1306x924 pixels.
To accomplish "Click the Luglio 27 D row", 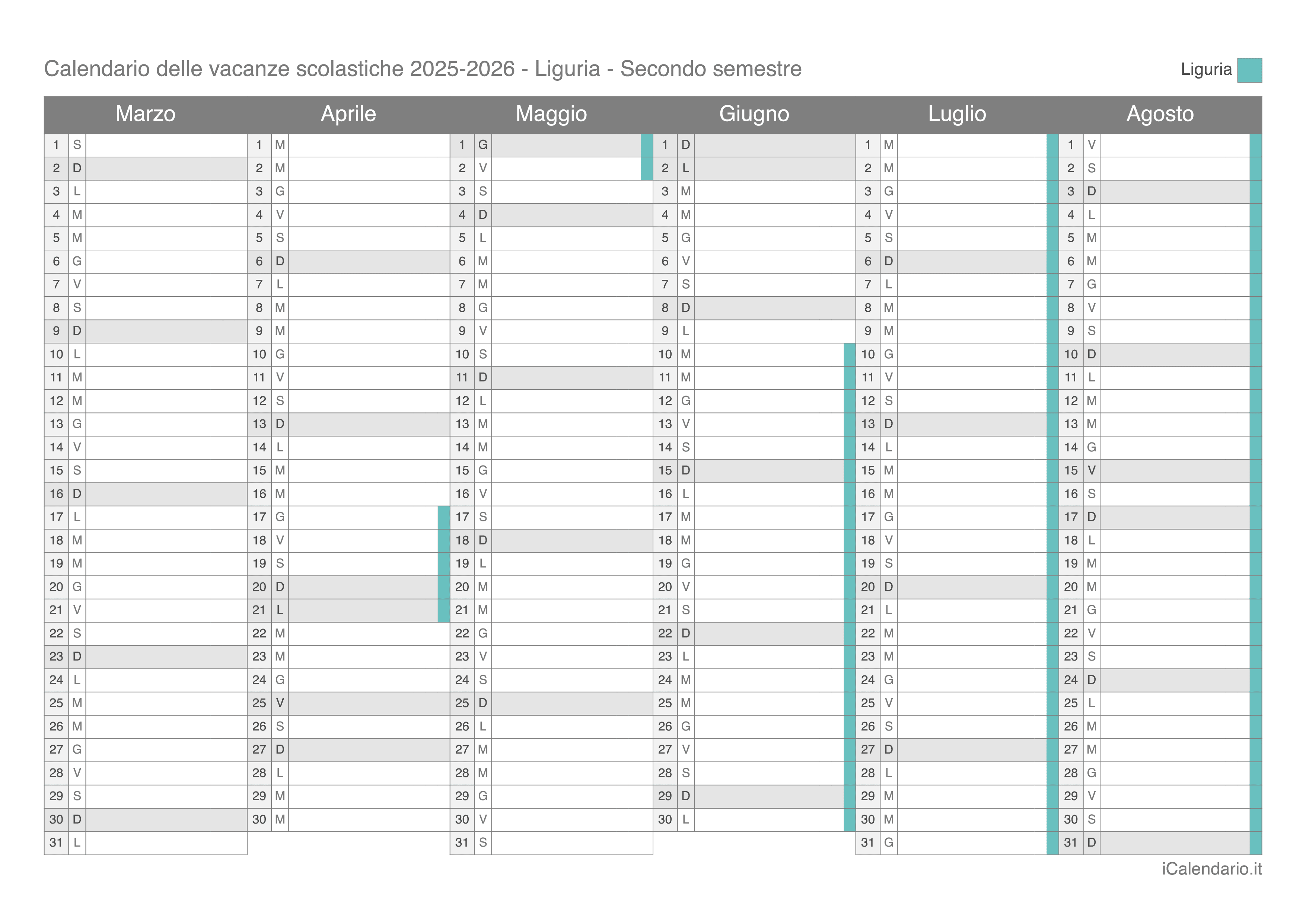I will pos(957,750).
